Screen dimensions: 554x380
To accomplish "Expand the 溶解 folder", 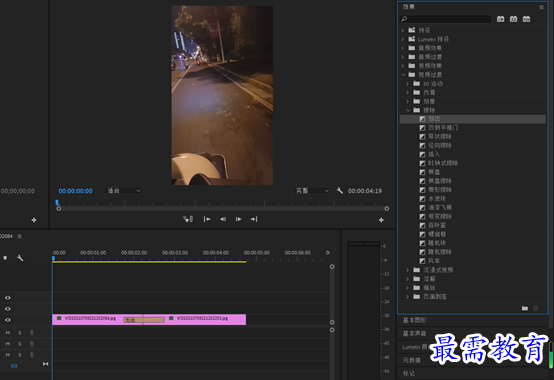I will point(407,279).
